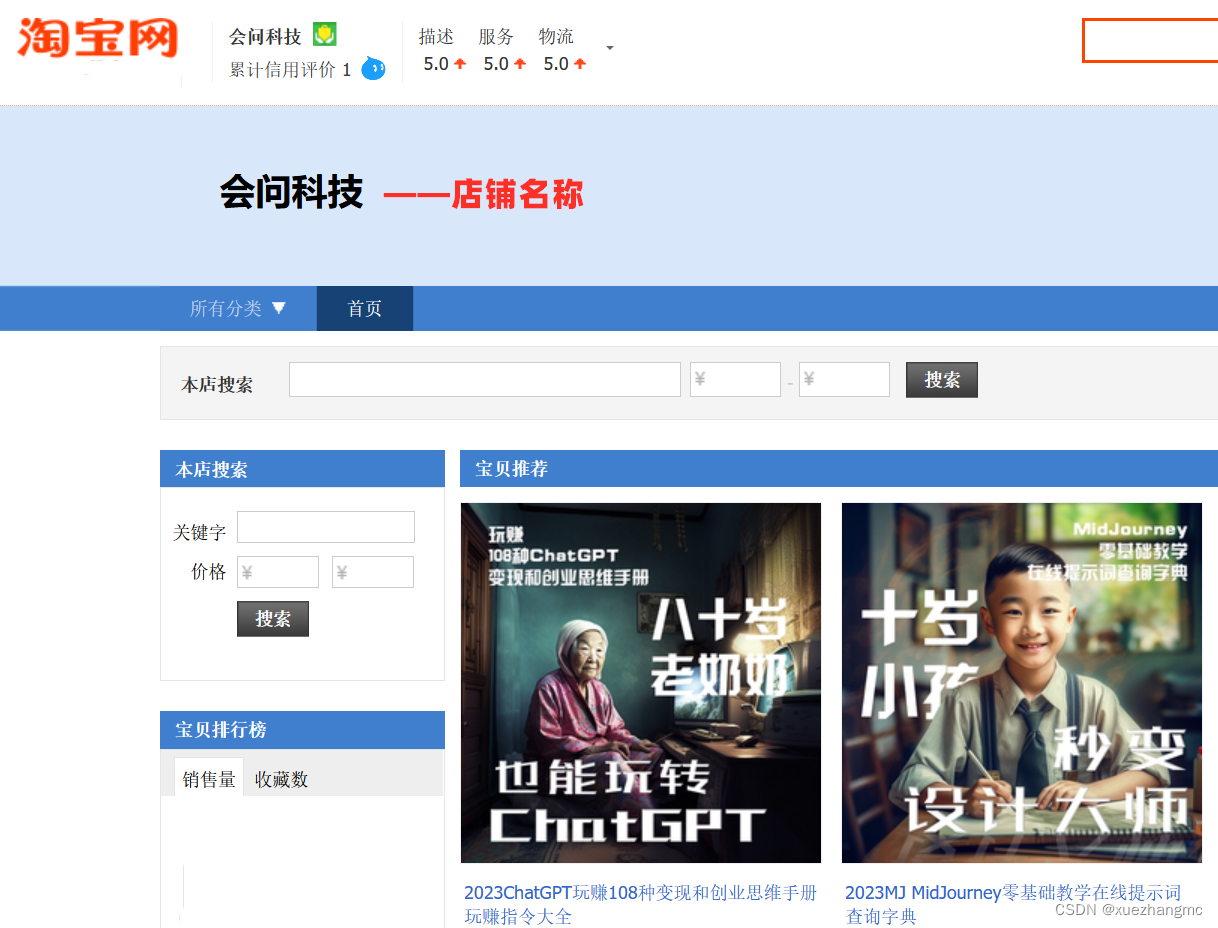Click the second 价格 field in sidebar
The width and height of the screenshot is (1218, 928).
tap(373, 572)
